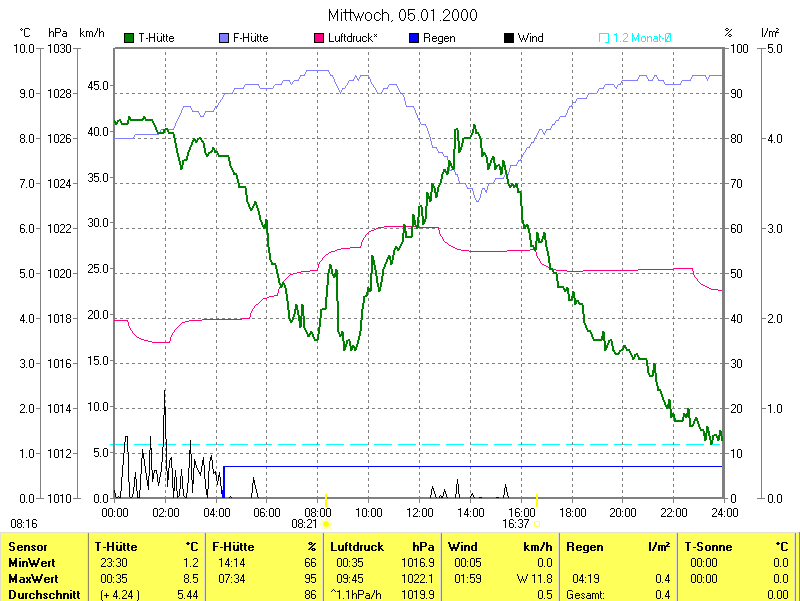The image size is (800, 601).
Task: Click the blue Regen legend square
Action: (x=414, y=38)
